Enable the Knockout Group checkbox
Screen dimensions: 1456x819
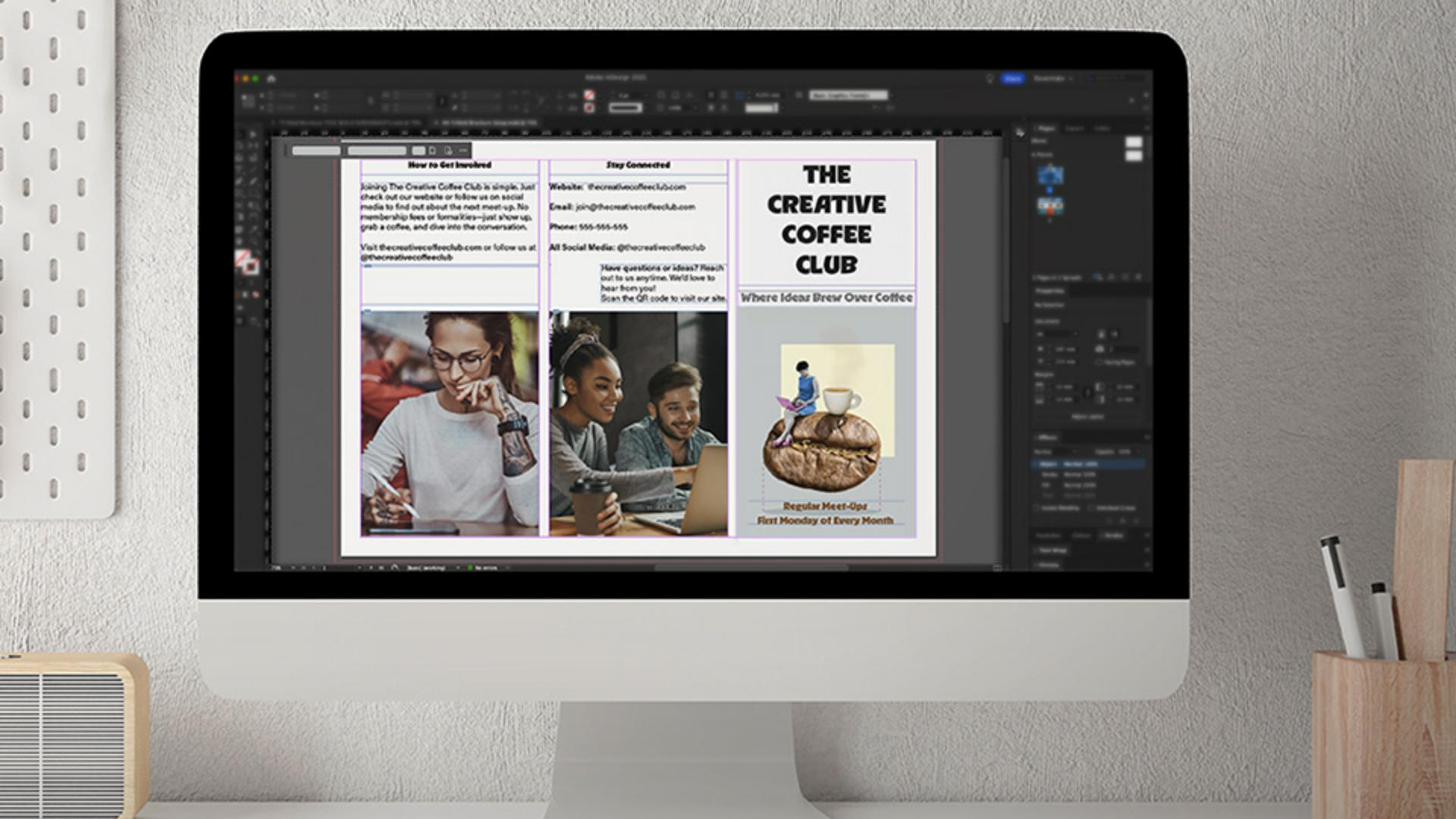pyautogui.click(x=1092, y=507)
